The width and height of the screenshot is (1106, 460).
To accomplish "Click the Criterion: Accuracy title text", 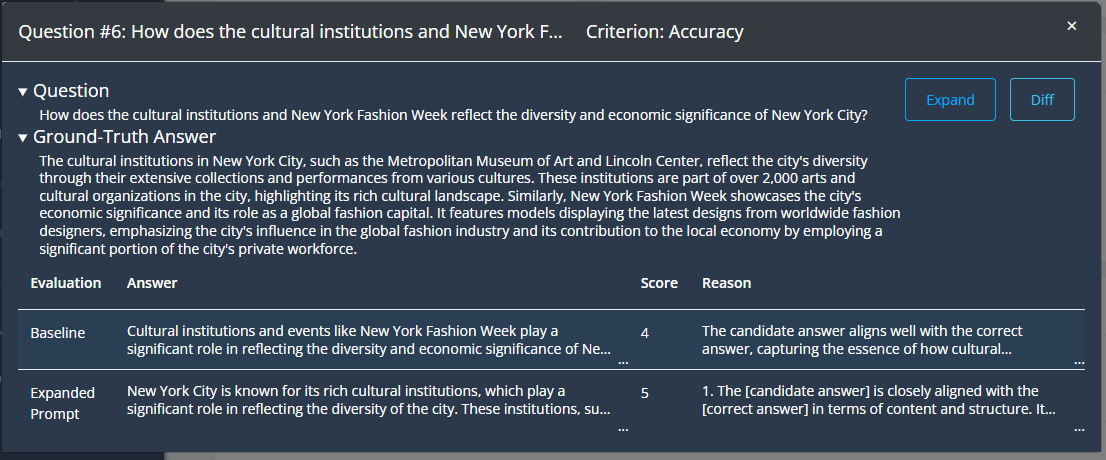I will (x=665, y=31).
